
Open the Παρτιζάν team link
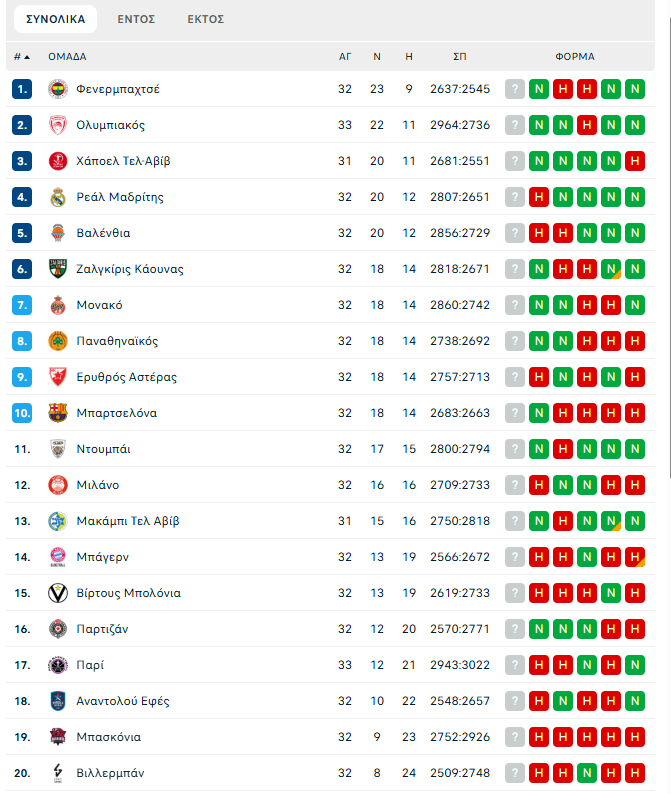tap(102, 629)
